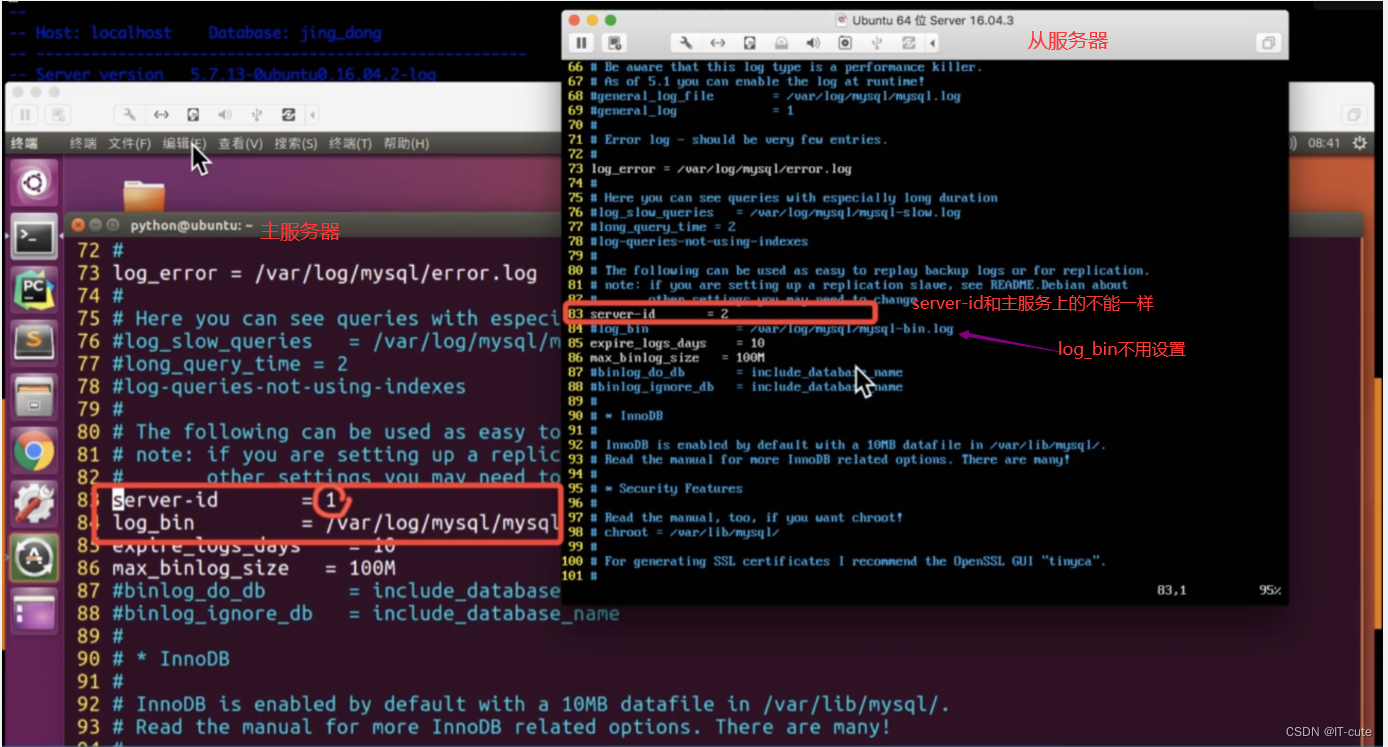Open the Files cabinet icon in dock

pyautogui.click(x=33, y=399)
